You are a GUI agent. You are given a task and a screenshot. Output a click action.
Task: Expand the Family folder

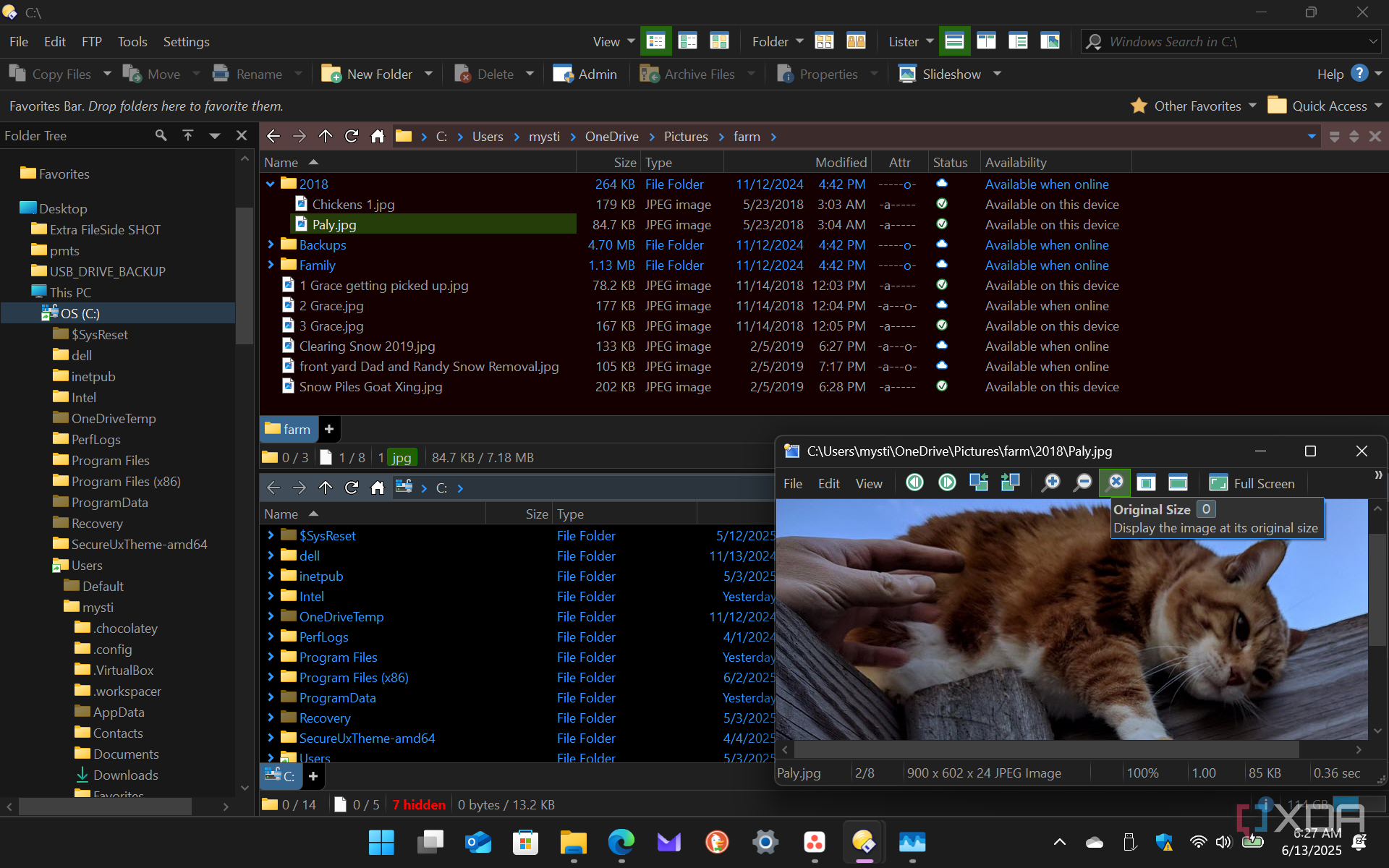tap(271, 265)
